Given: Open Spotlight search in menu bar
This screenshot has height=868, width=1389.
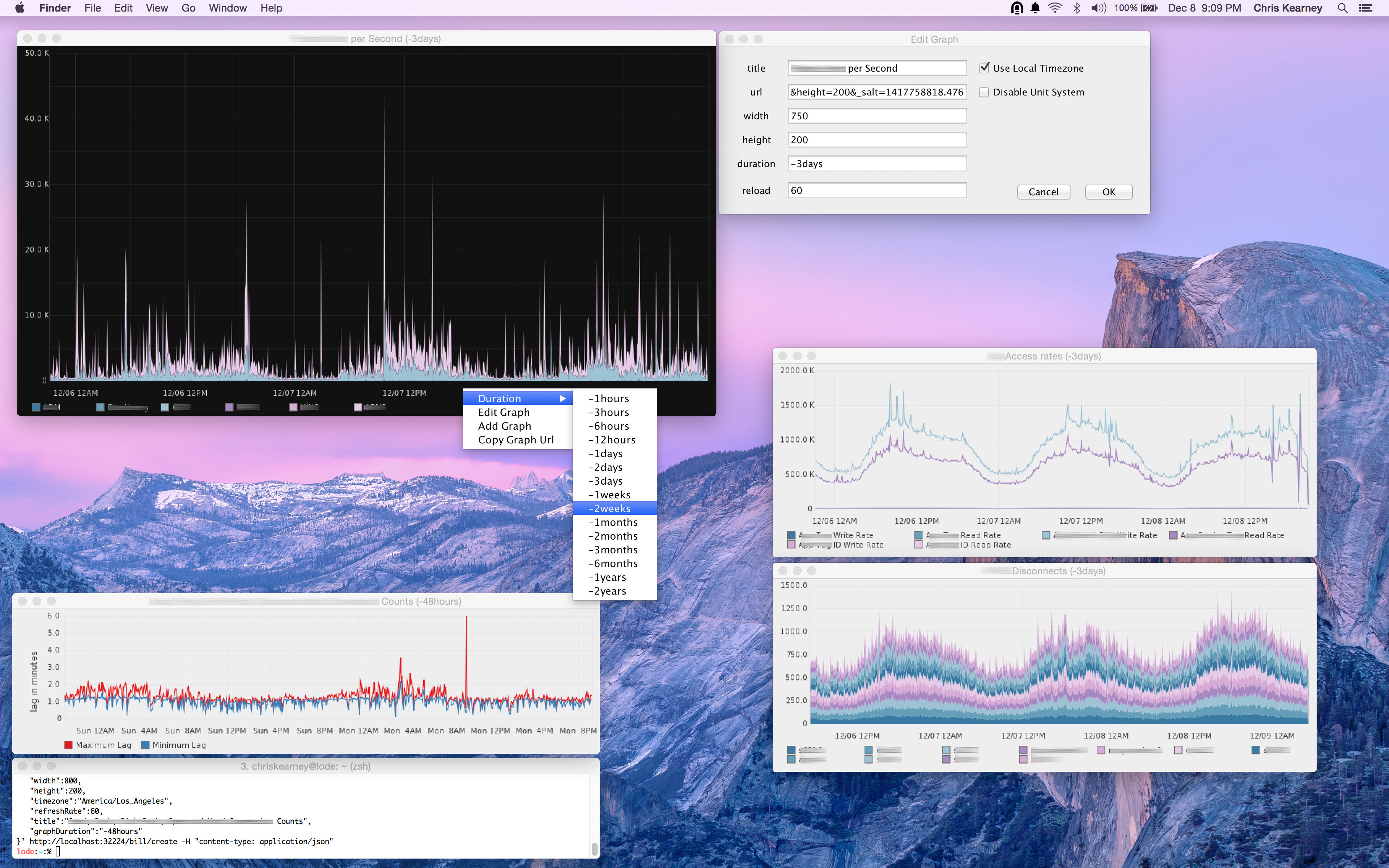Looking at the screenshot, I should 1342,8.
